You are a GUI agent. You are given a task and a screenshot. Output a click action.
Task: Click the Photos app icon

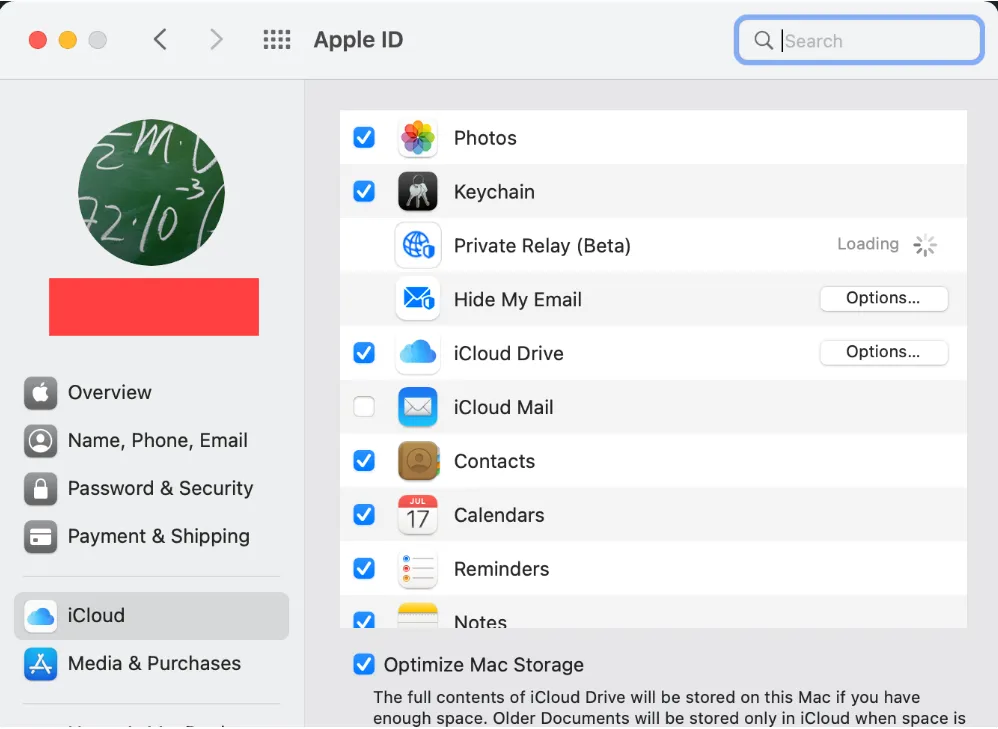[x=418, y=138]
